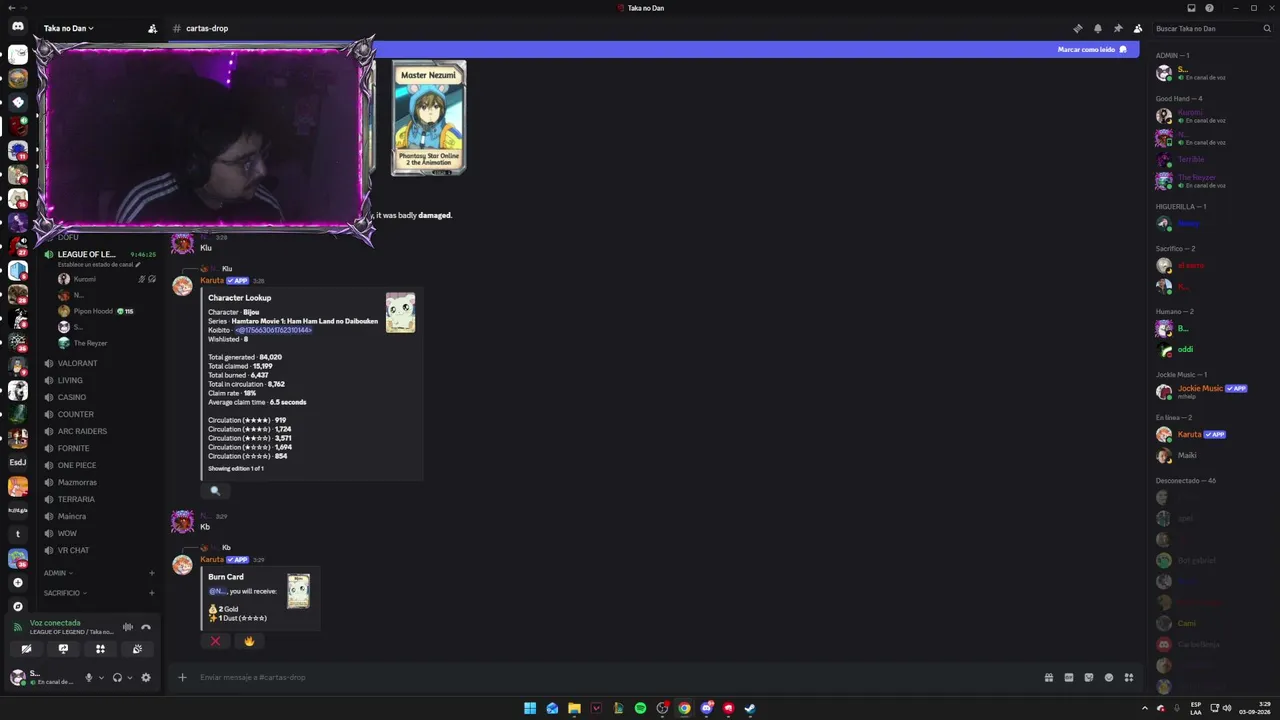This screenshot has width=1280, height=720.
Task: Attach a file with the plus button
Action: (x=182, y=677)
